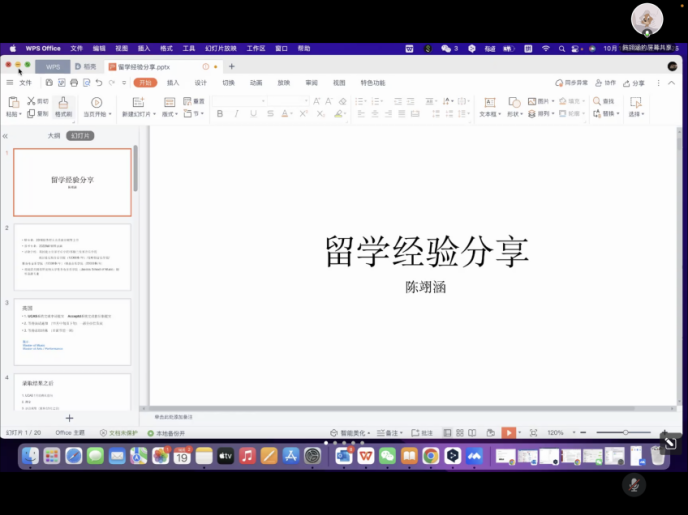Open the 插入 ribbon tab

click(173, 83)
